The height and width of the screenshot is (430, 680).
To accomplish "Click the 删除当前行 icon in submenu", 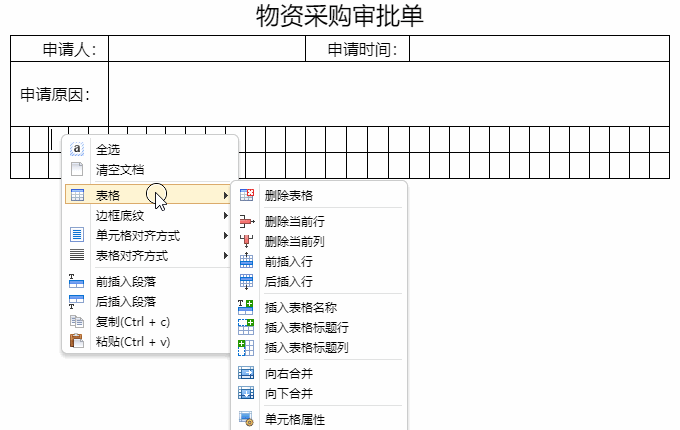I will tap(247, 221).
